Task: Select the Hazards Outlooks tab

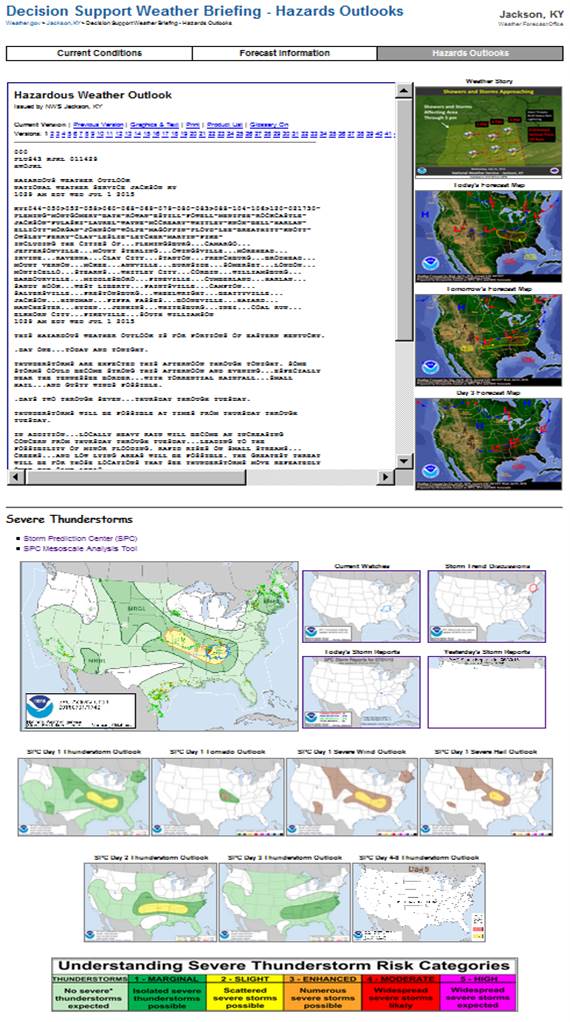Action: point(470,53)
